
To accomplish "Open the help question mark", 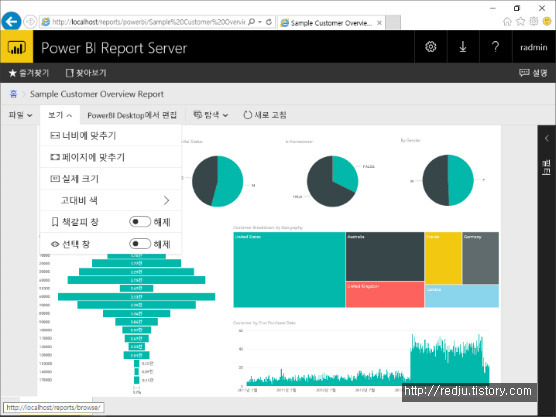I will pos(495,47).
